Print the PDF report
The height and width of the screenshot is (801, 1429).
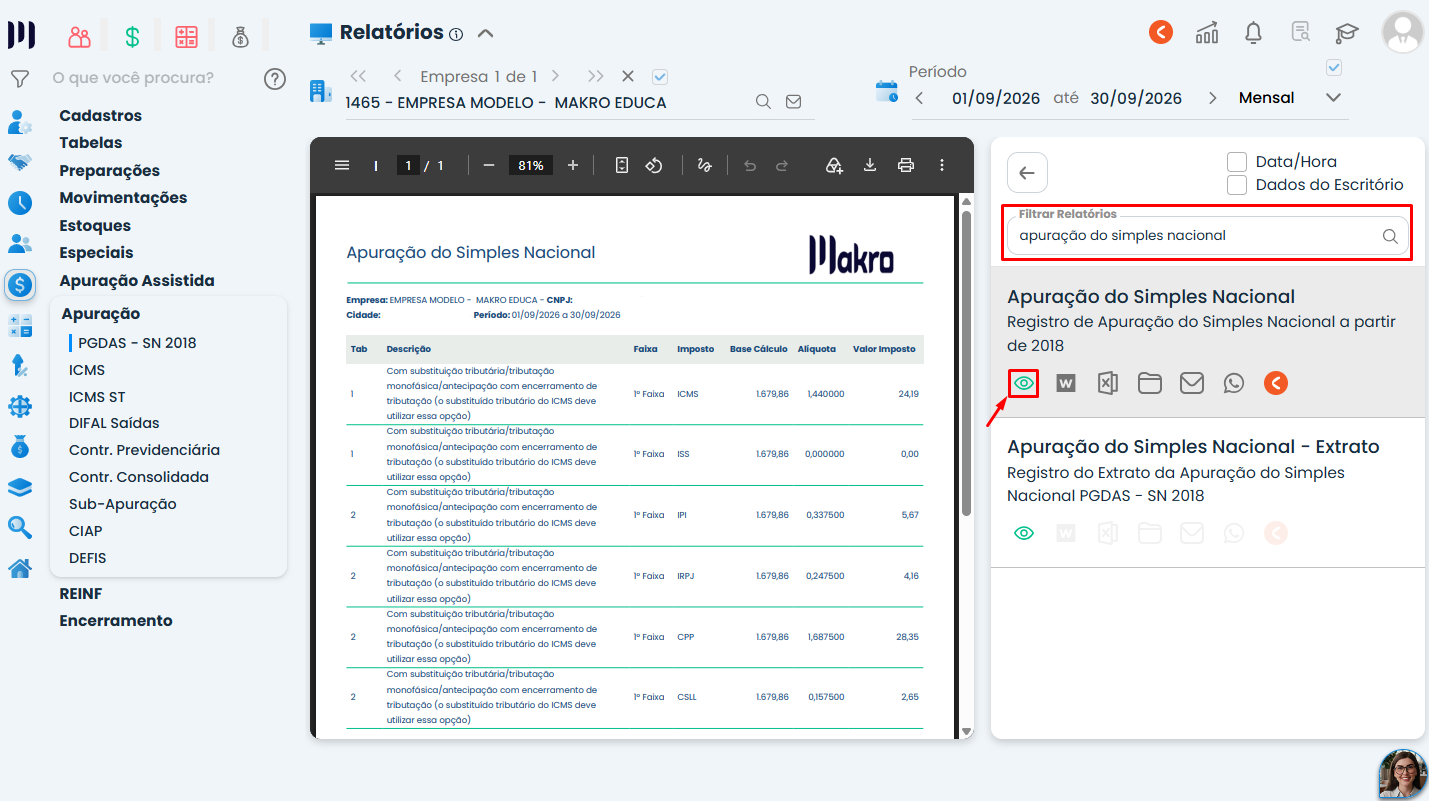(x=906, y=165)
